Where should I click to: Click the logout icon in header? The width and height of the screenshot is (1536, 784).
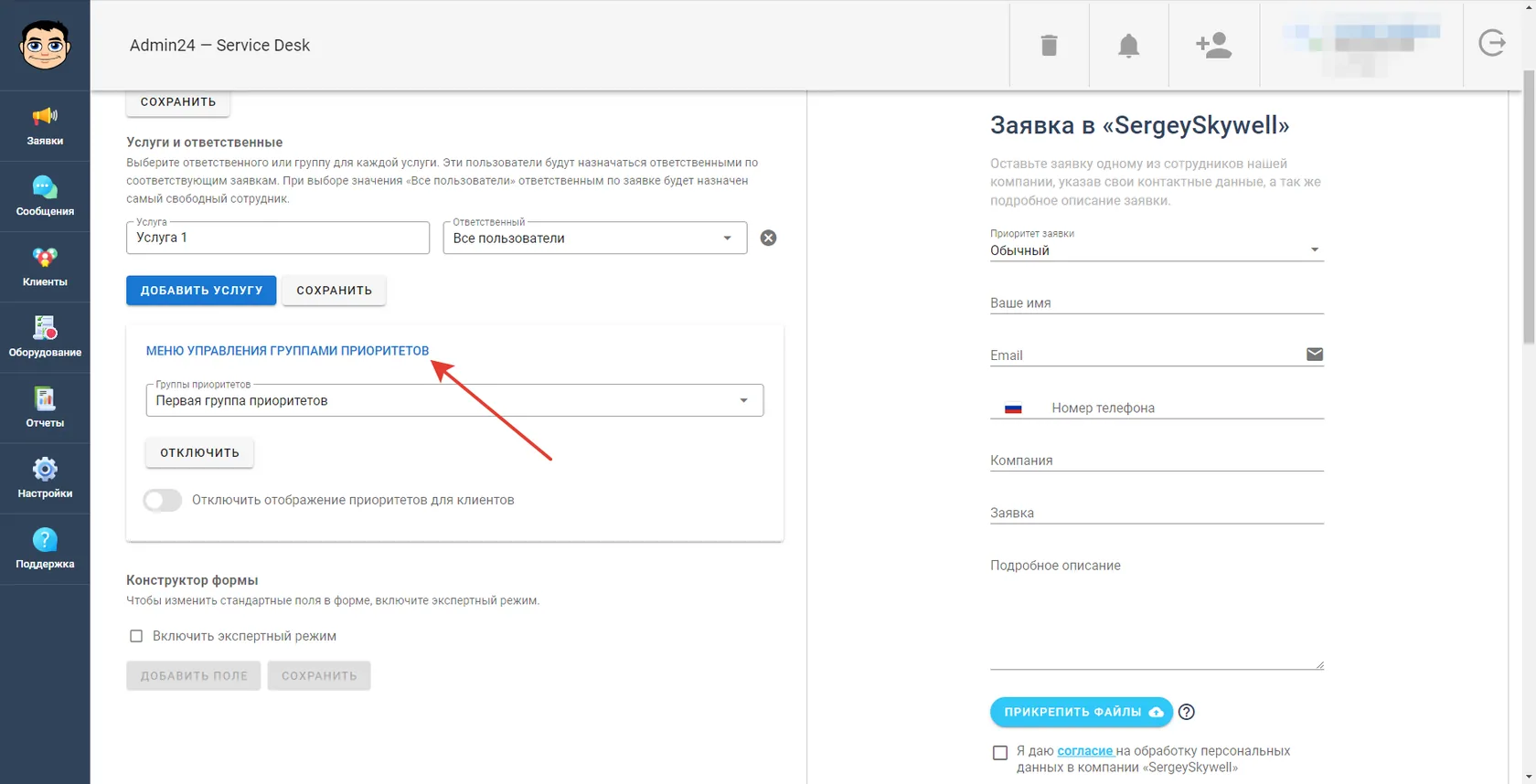1492,43
